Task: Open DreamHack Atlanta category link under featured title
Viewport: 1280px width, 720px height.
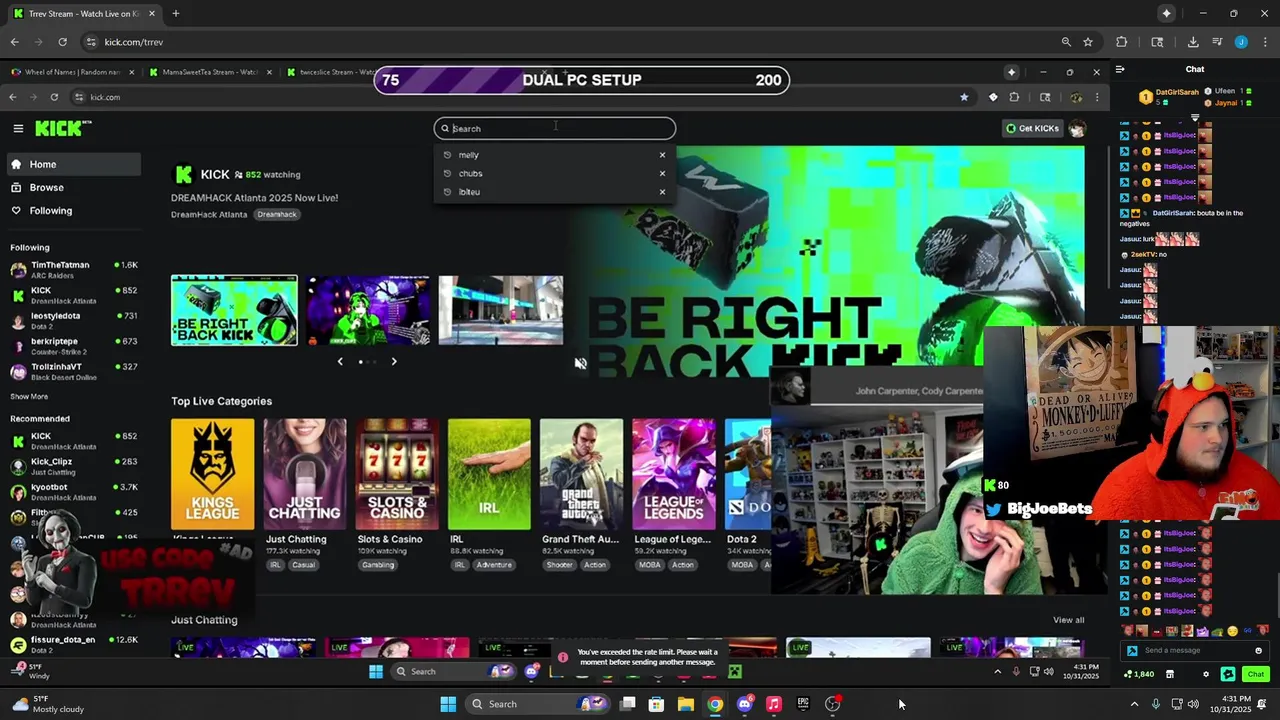Action: tap(209, 215)
